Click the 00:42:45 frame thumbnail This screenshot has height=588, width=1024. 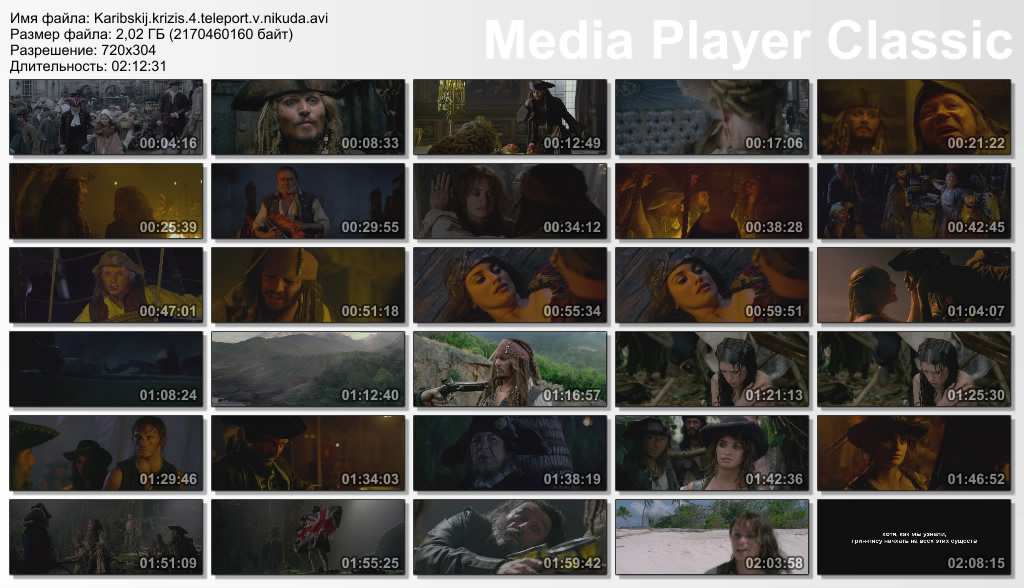tap(914, 201)
